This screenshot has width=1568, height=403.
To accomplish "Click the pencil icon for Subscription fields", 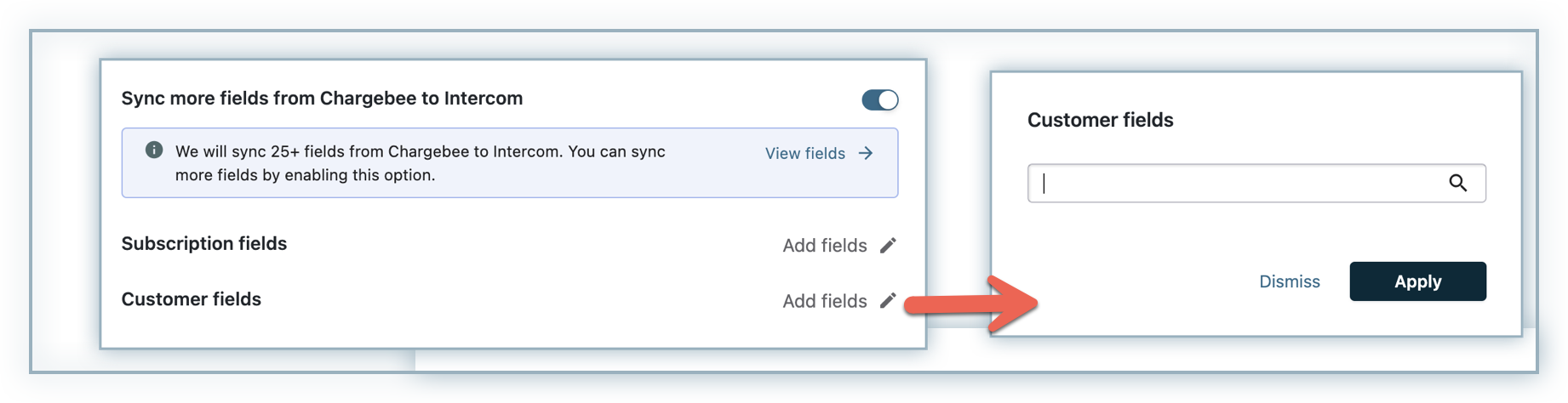I will 888,246.
